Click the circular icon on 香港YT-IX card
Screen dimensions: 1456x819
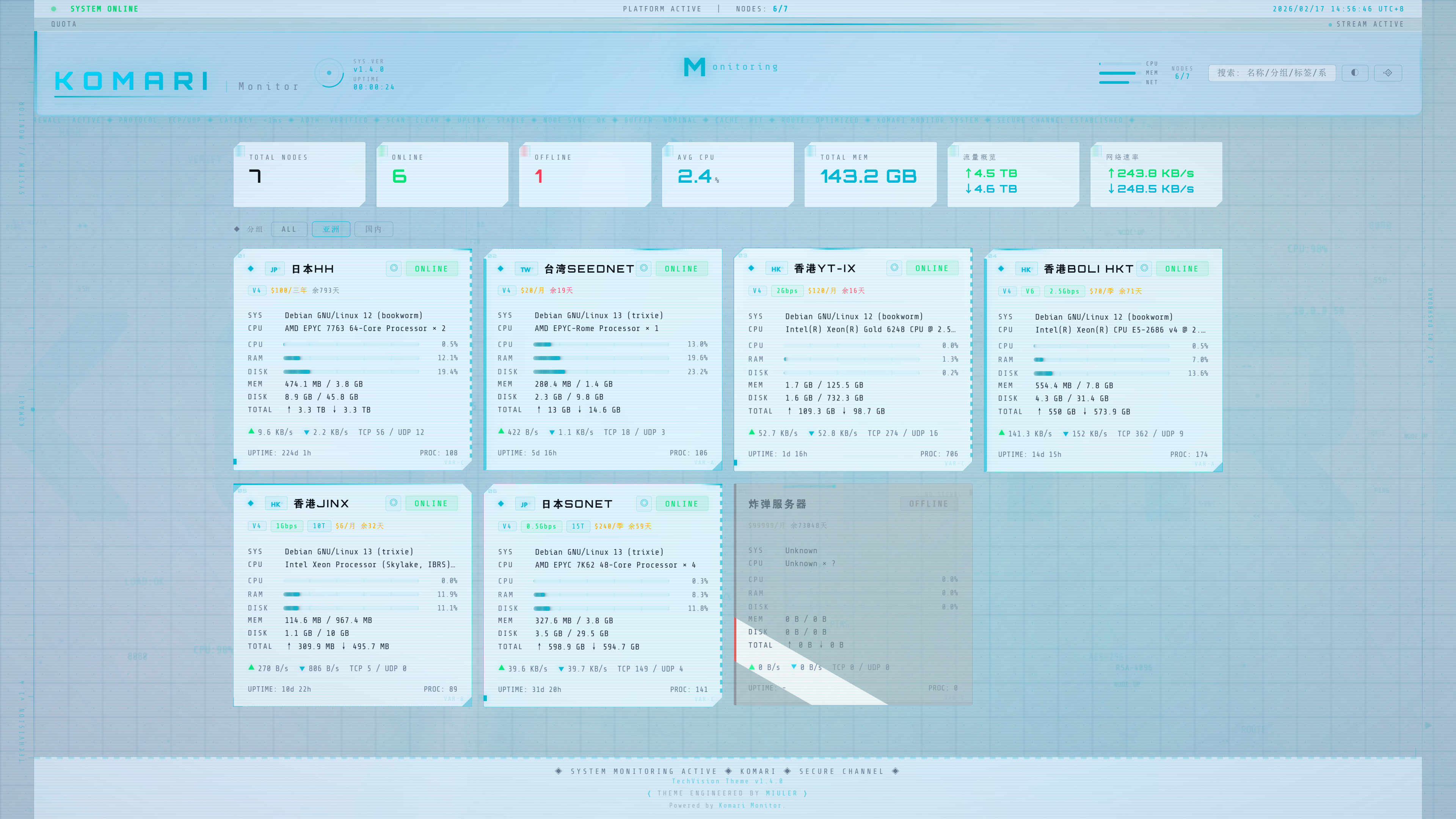click(894, 268)
